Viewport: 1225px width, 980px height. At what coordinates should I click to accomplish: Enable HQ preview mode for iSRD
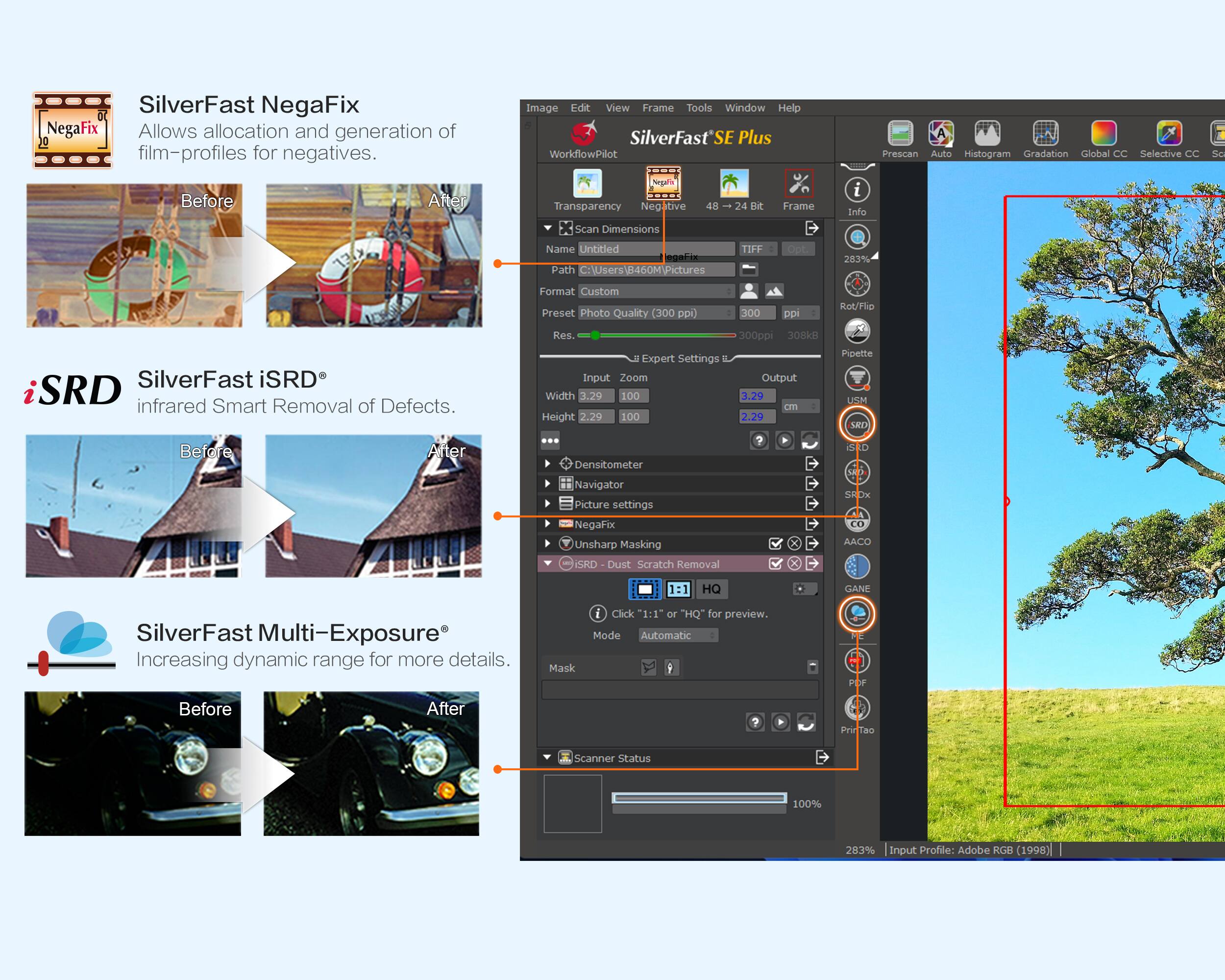pyautogui.click(x=711, y=589)
